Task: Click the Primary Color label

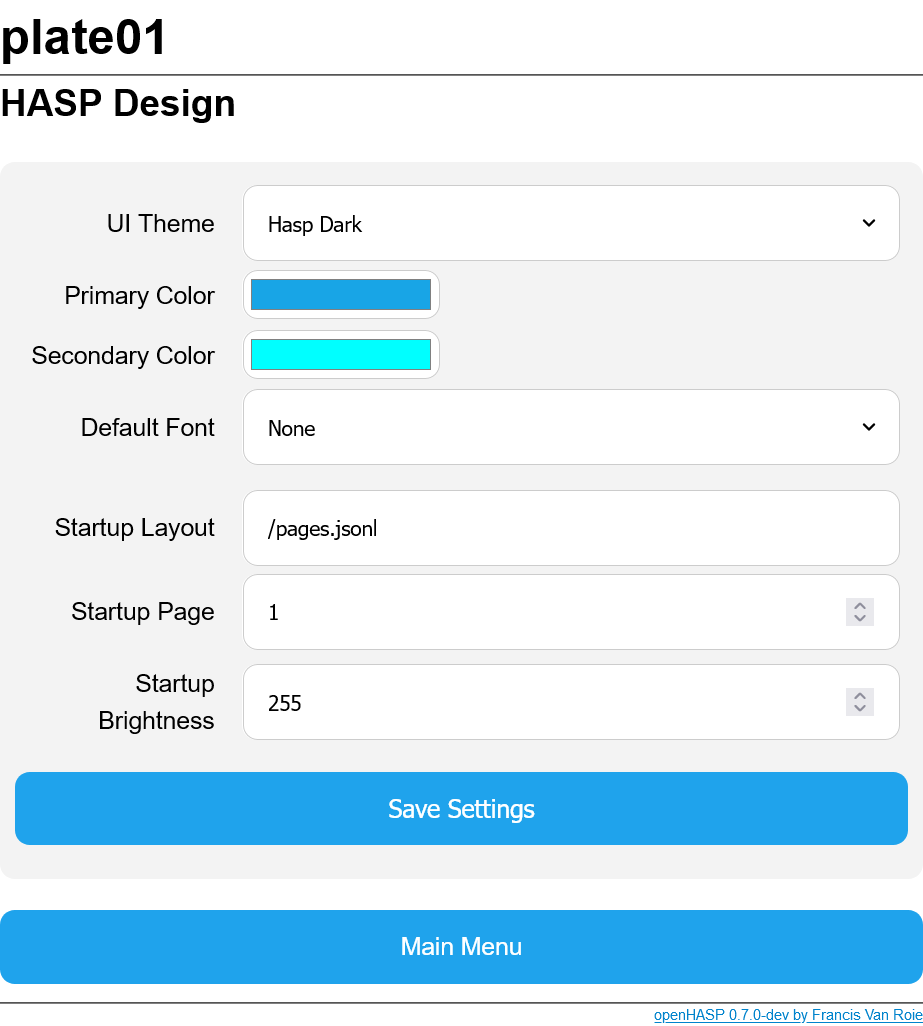Action: [x=139, y=296]
